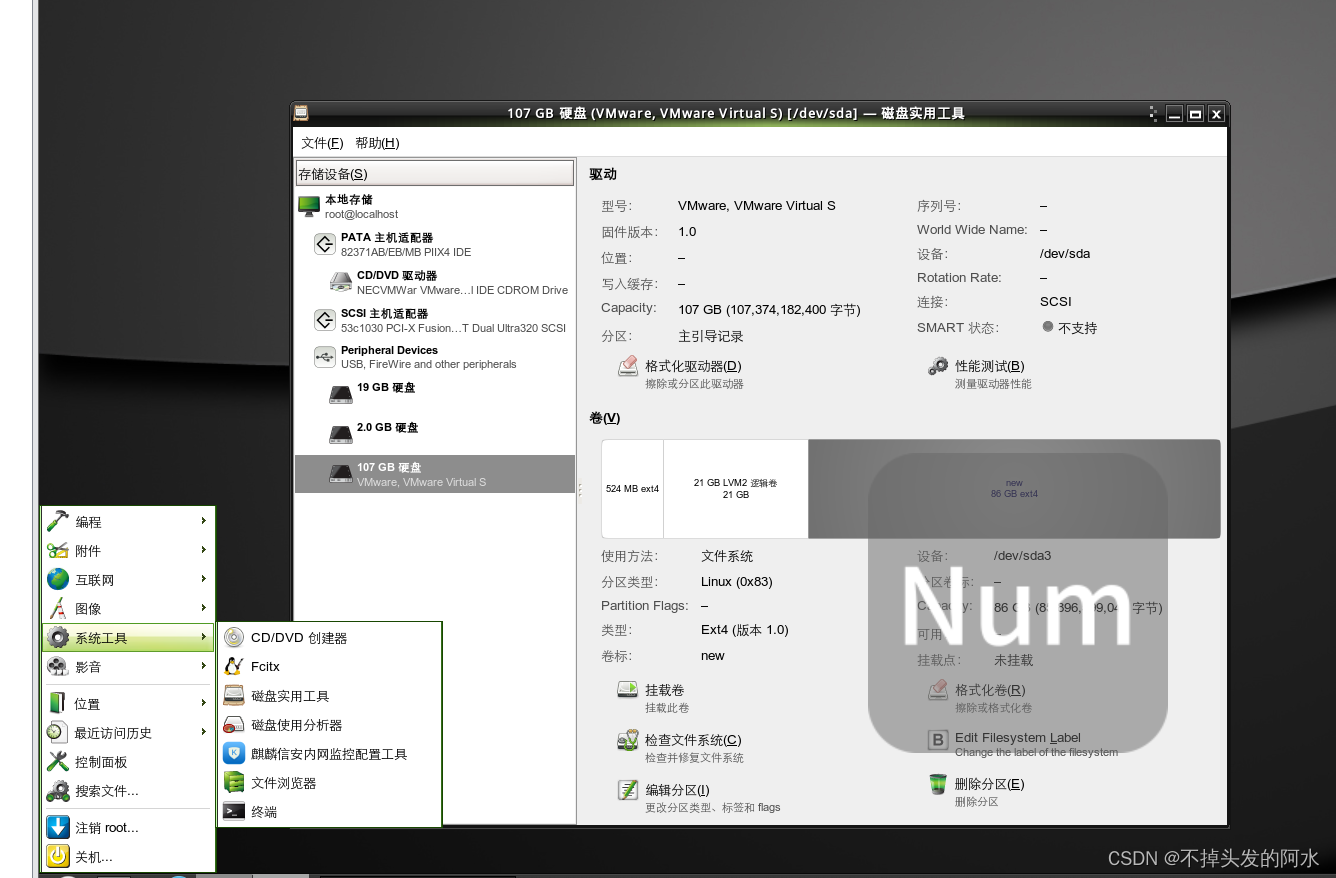Click 关机... shutdown entry
This screenshot has width=1336, height=878.
click(127, 857)
